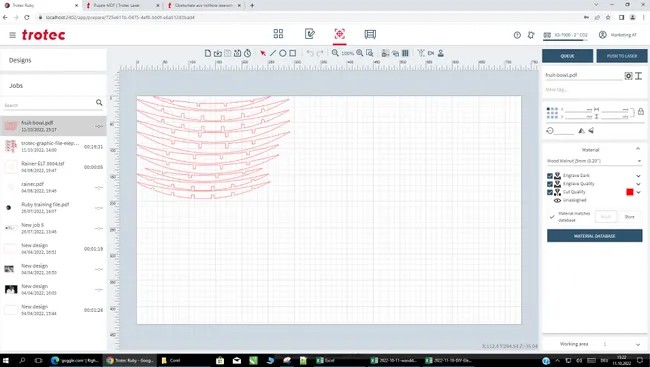Click the Store button
Image resolution: width=650 pixels, height=367 pixels.
pyautogui.click(x=629, y=217)
